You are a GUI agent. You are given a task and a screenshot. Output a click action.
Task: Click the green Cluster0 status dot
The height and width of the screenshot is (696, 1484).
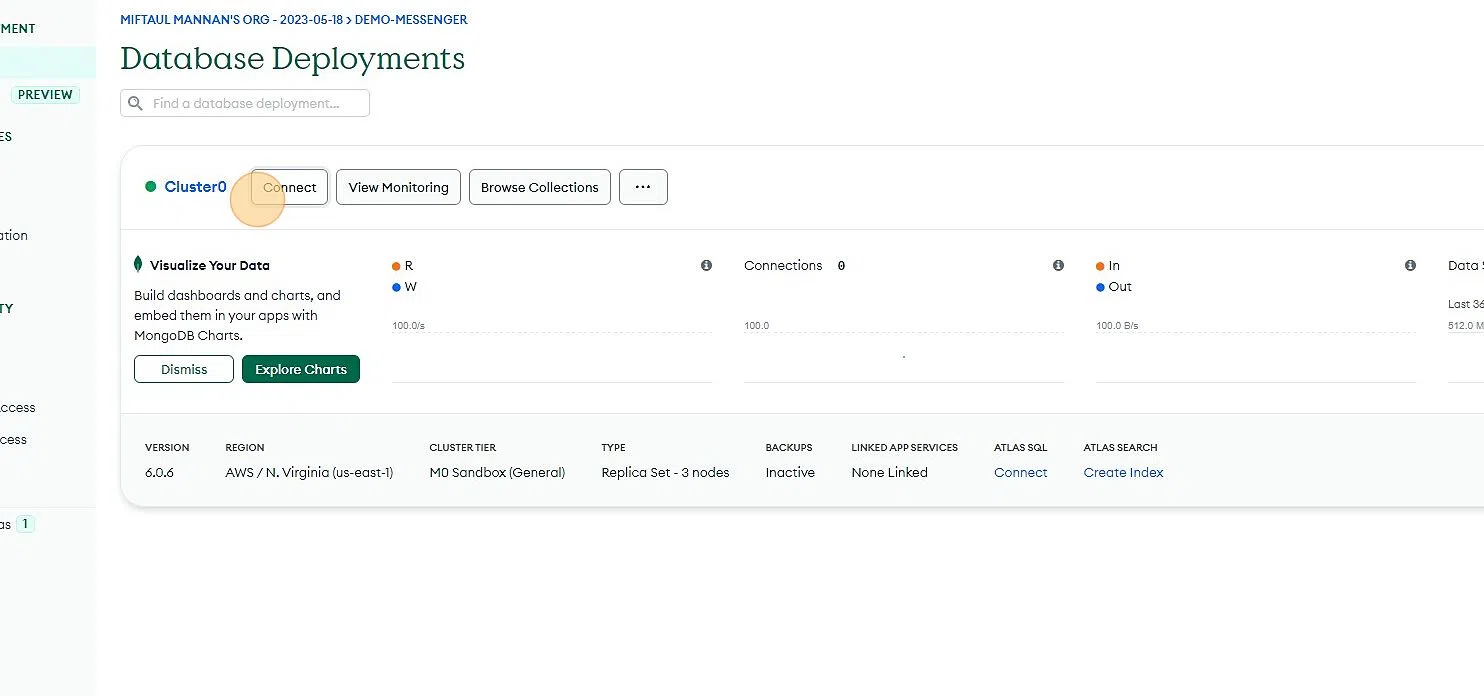point(151,186)
